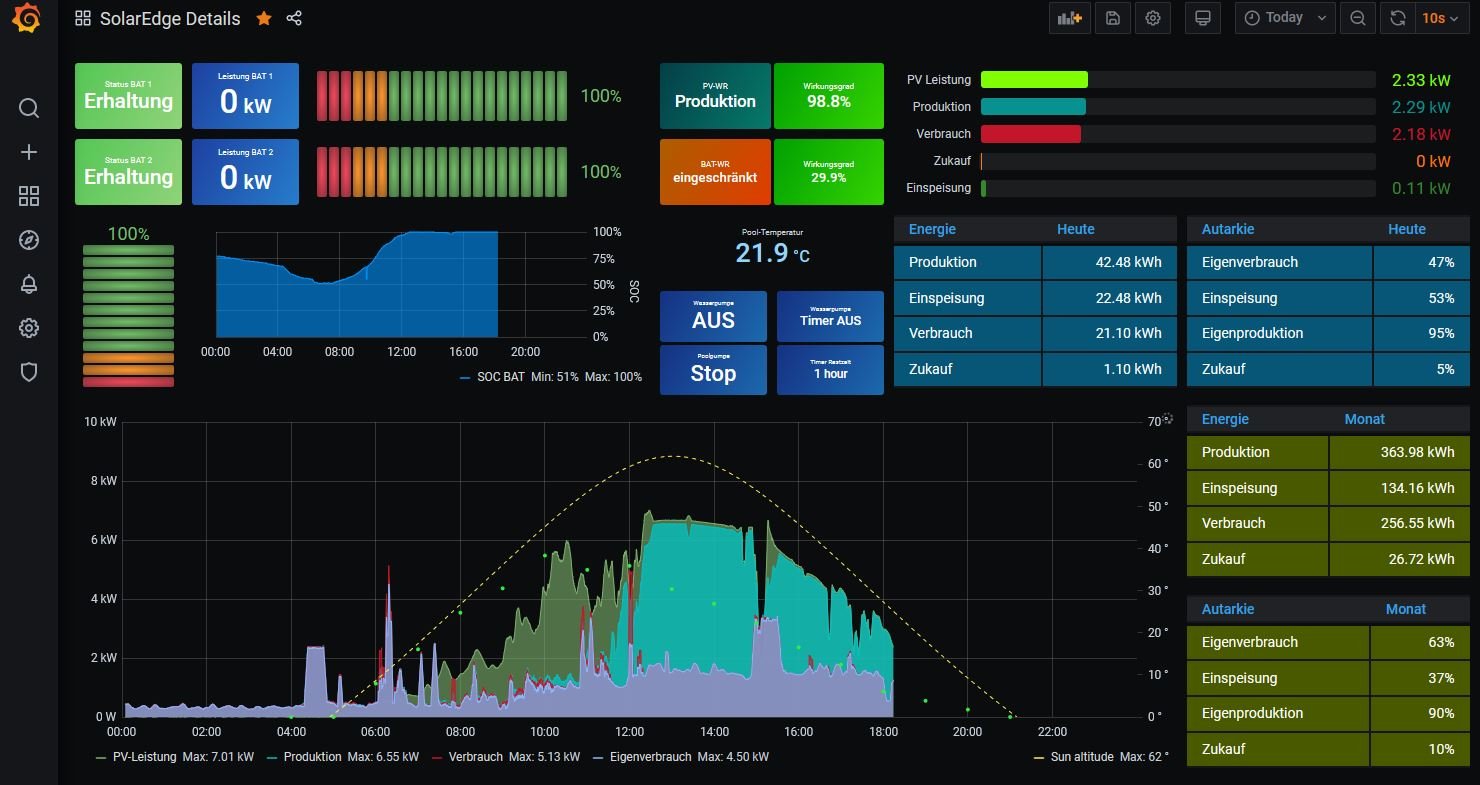
Task: Click the Wasserpumpe AUS panel
Action: pyautogui.click(x=713, y=316)
